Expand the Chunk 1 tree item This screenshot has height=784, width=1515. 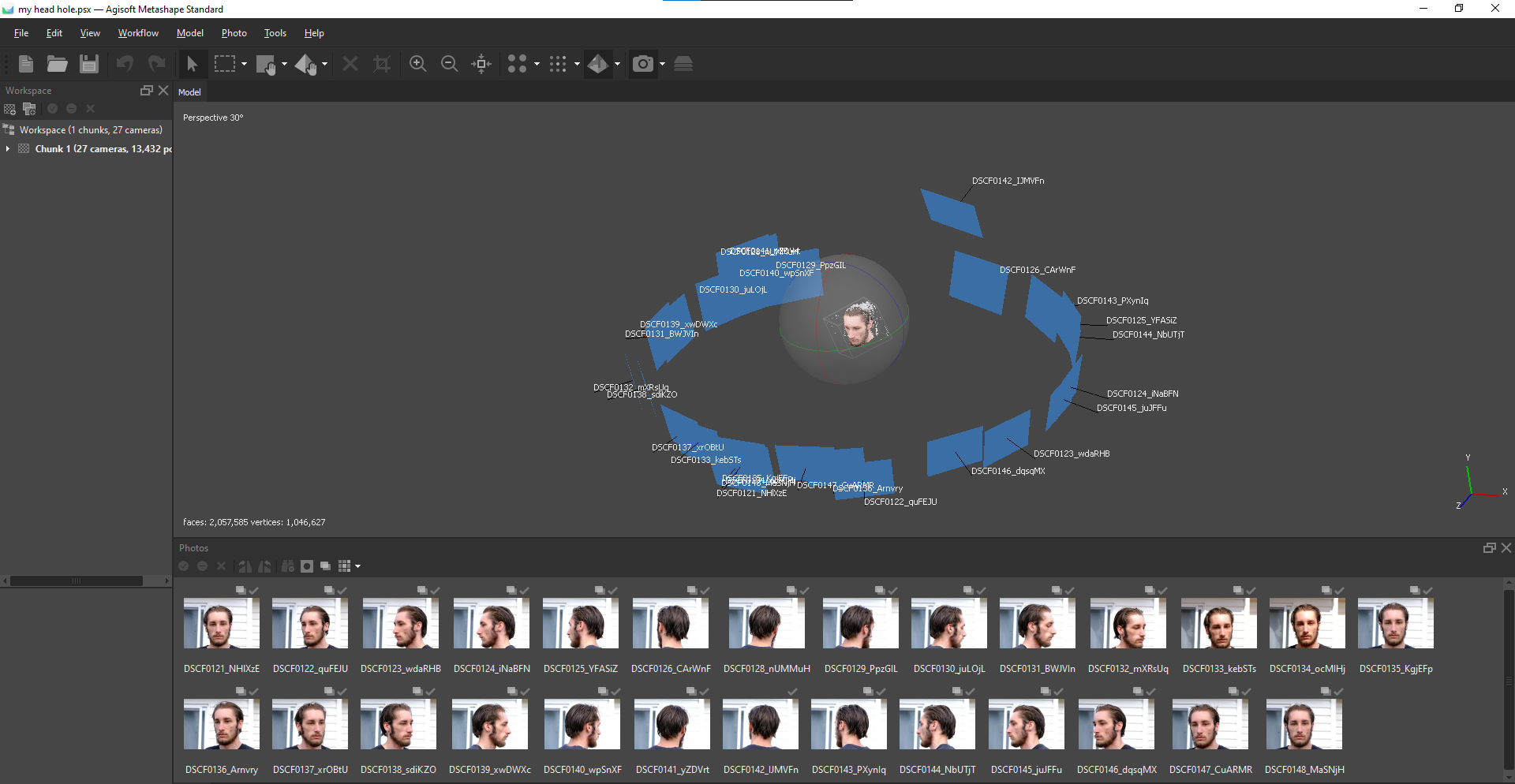point(8,149)
